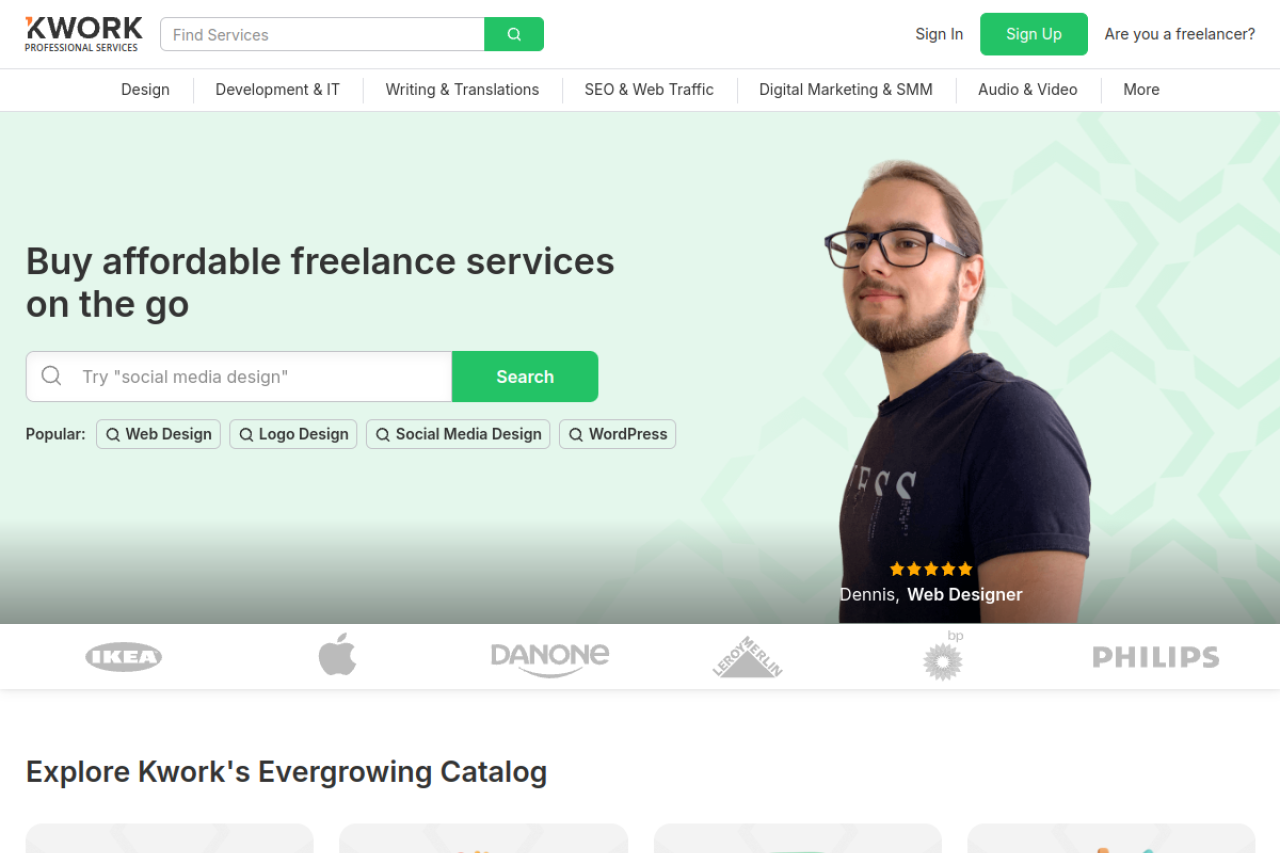The width and height of the screenshot is (1280, 853).
Task: Click the Leroy Merlin brand logo
Action: point(748,657)
